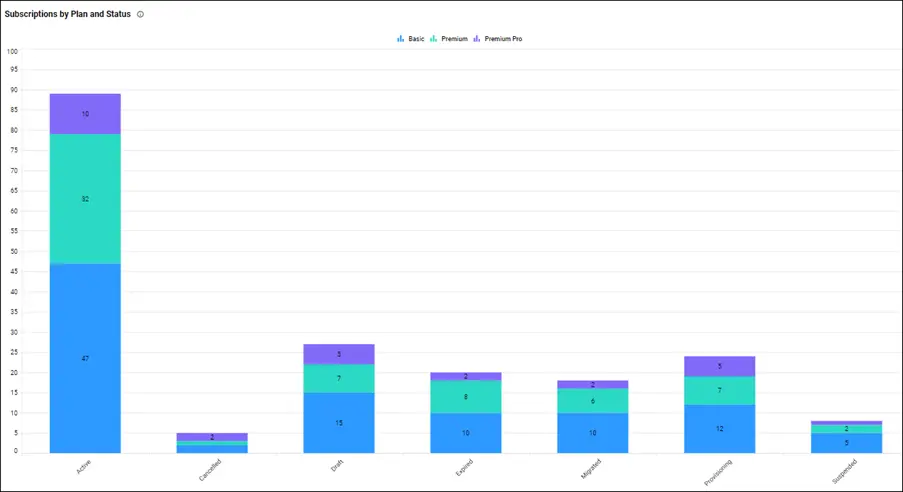Screen dimensions: 903x492
Task: Click the 25 value on the y-axis
Action: tap(14, 352)
